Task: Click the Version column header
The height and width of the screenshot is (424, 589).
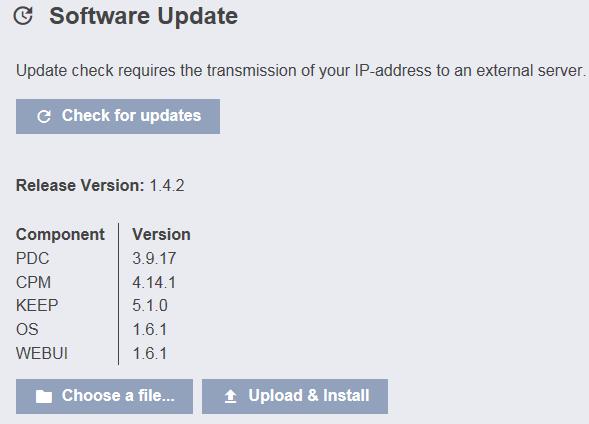Action: [161, 234]
